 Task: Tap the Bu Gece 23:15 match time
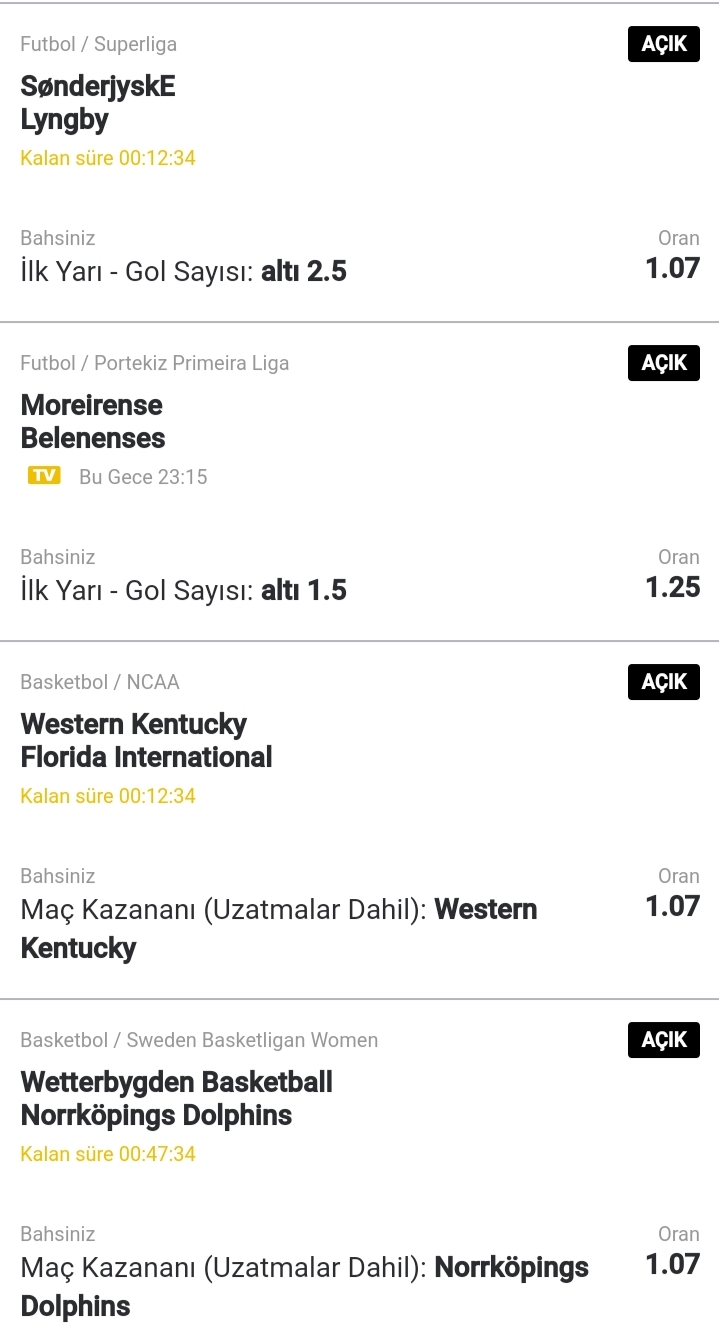[x=143, y=477]
